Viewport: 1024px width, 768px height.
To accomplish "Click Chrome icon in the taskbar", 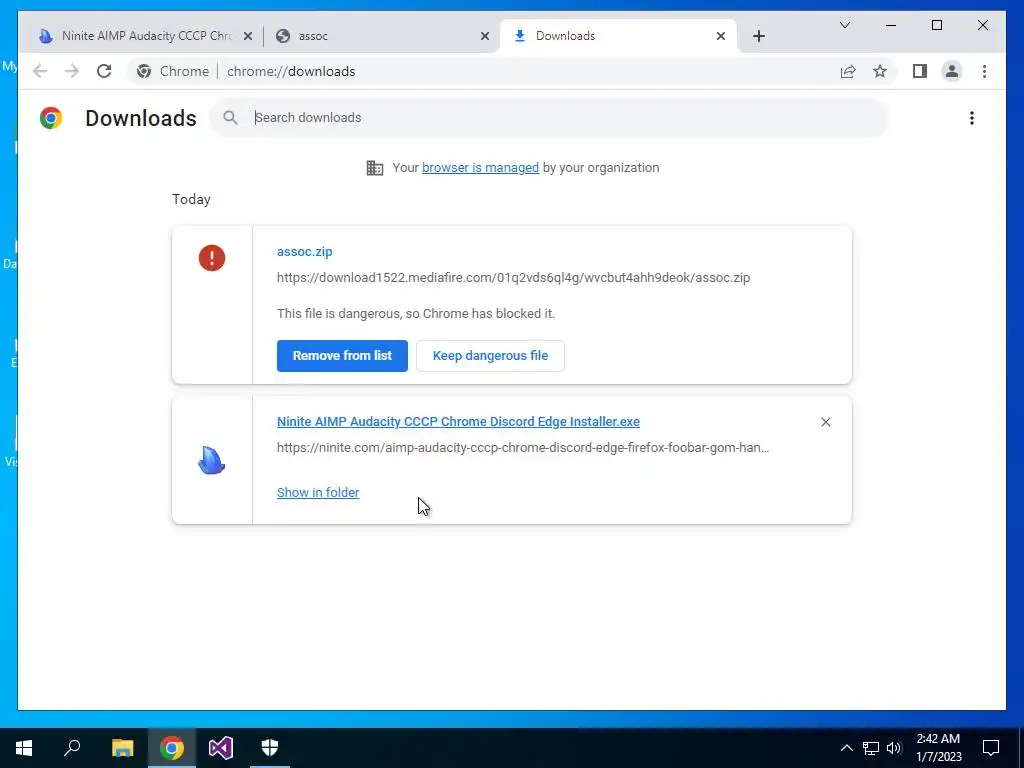I will point(172,748).
